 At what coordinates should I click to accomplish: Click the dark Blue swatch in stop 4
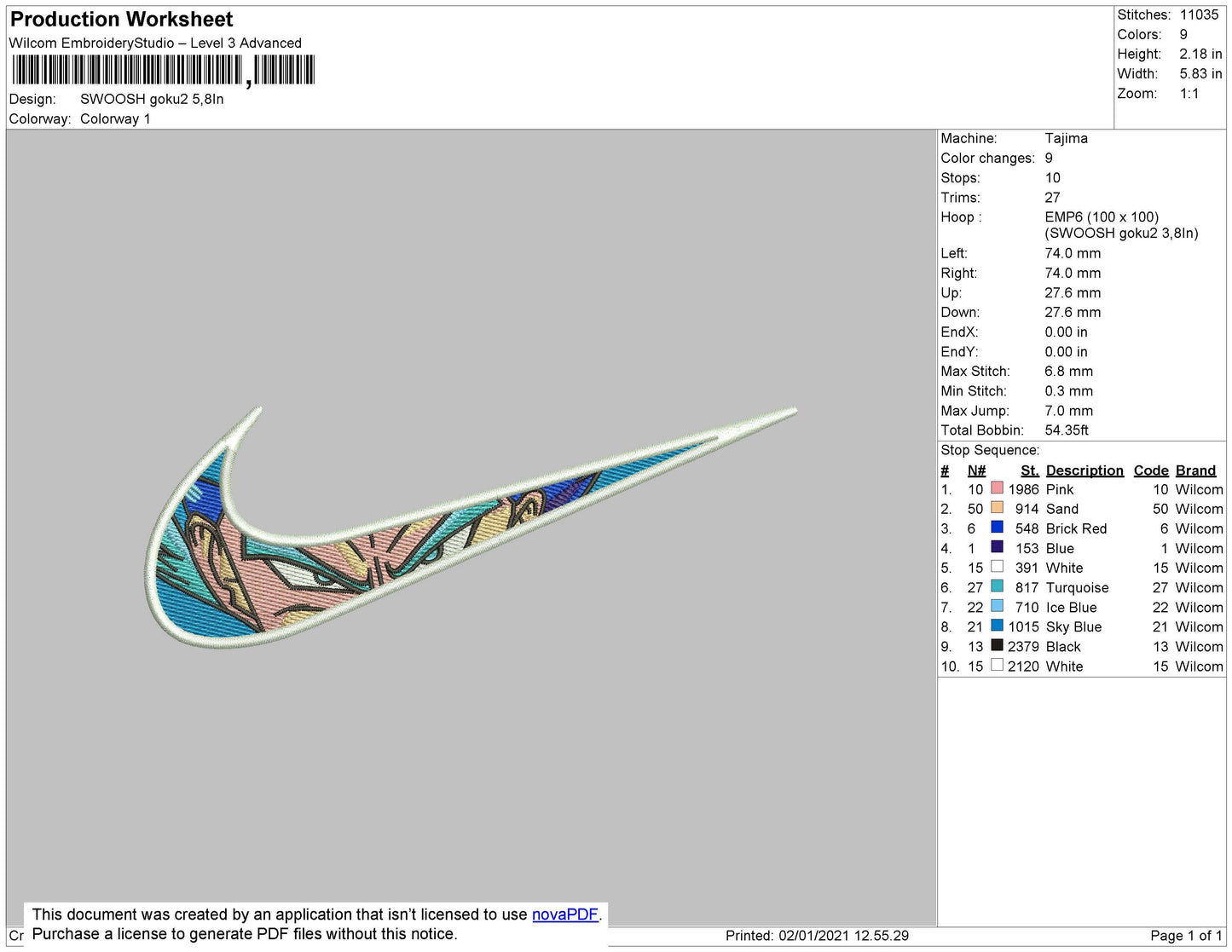997,547
